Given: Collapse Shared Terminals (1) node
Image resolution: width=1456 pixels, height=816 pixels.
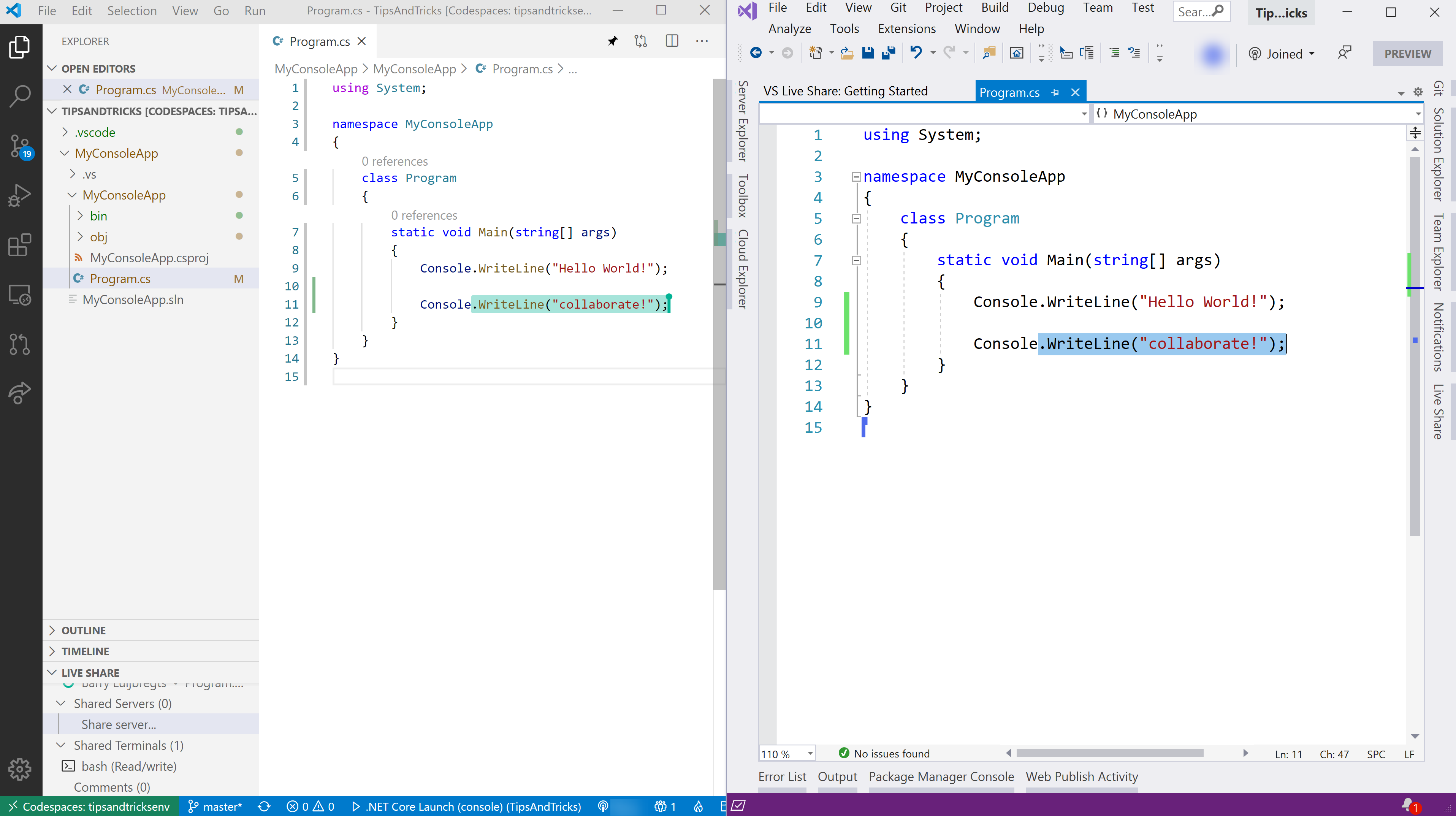Looking at the screenshot, I should [x=60, y=745].
